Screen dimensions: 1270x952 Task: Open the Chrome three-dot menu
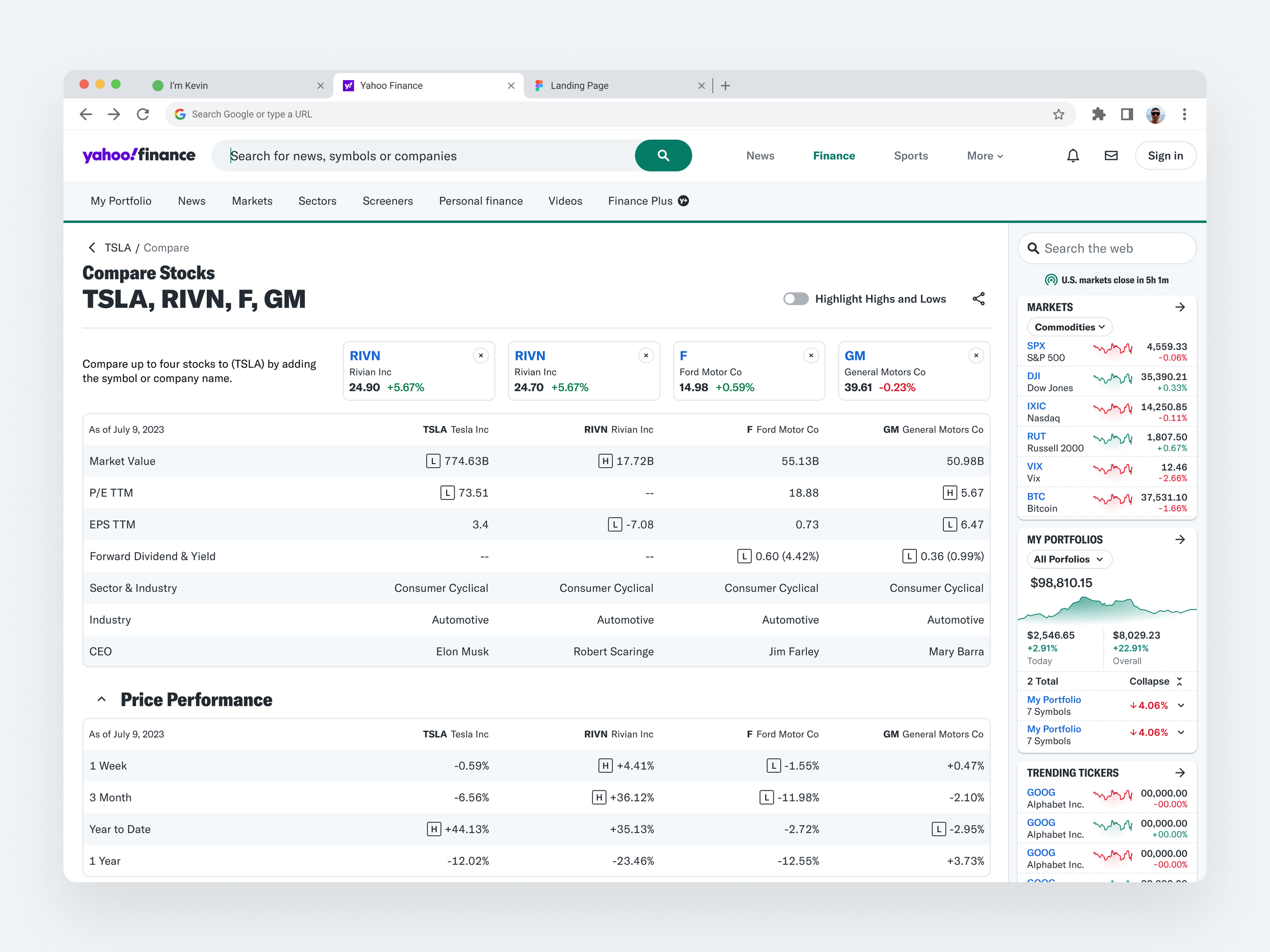point(1184,114)
